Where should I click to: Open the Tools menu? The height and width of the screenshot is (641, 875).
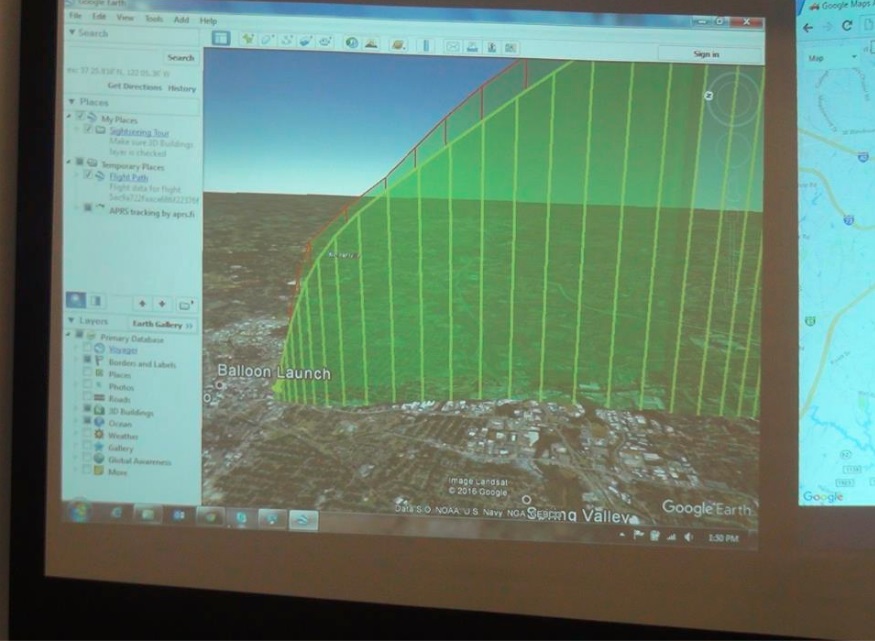pos(153,19)
